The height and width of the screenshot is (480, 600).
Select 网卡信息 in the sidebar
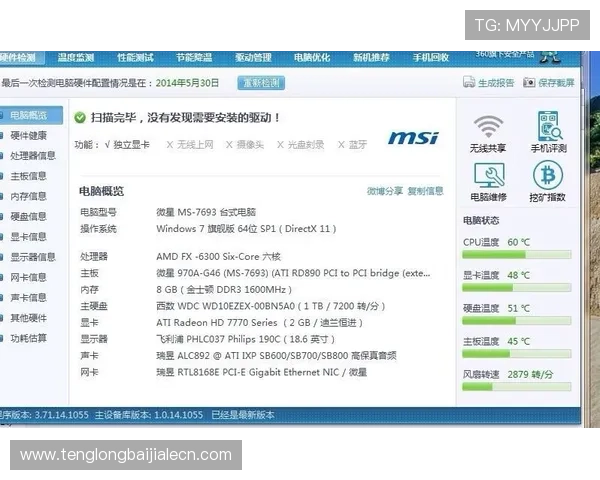coord(28,278)
